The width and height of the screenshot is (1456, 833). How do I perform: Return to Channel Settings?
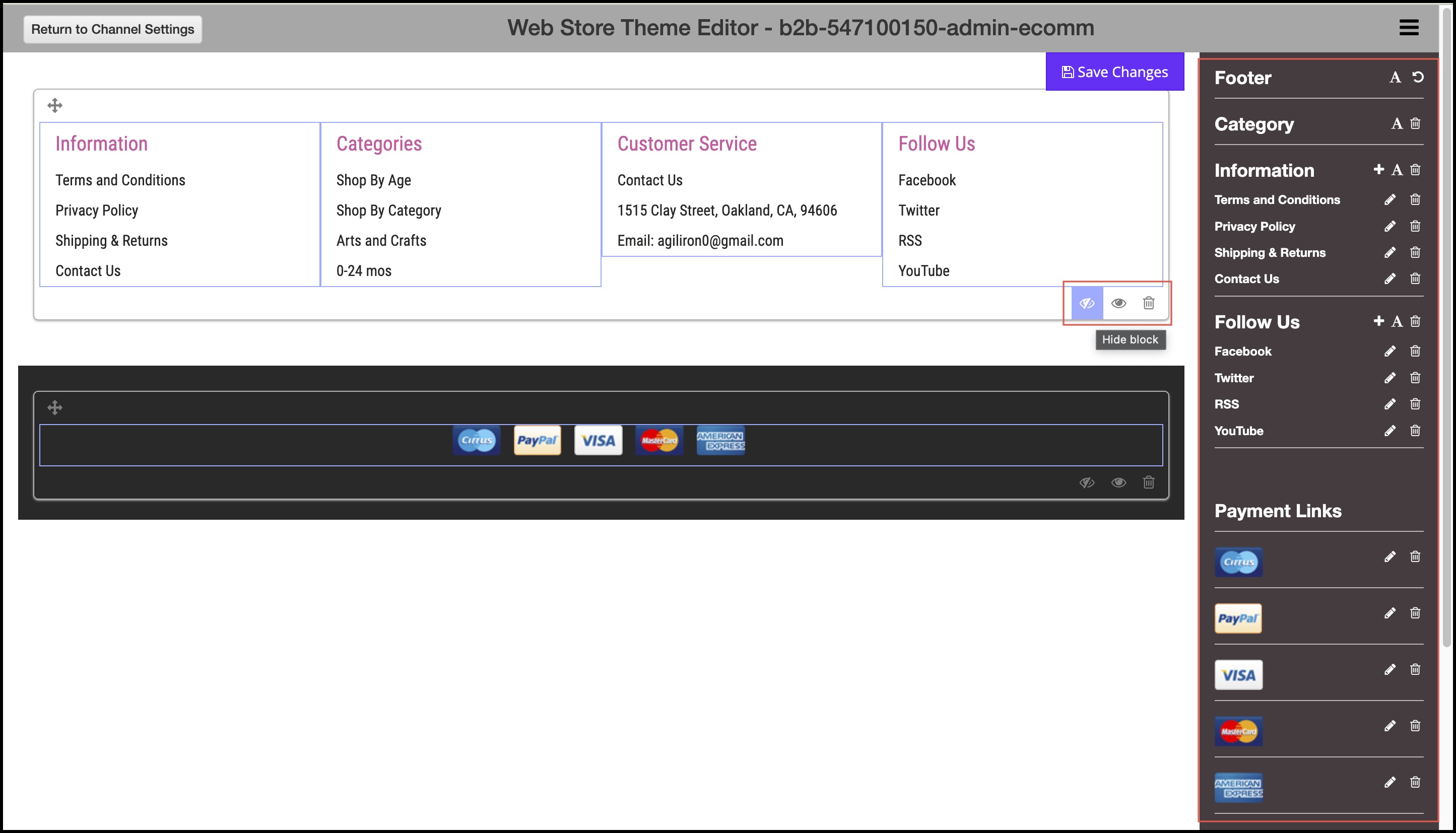click(112, 29)
